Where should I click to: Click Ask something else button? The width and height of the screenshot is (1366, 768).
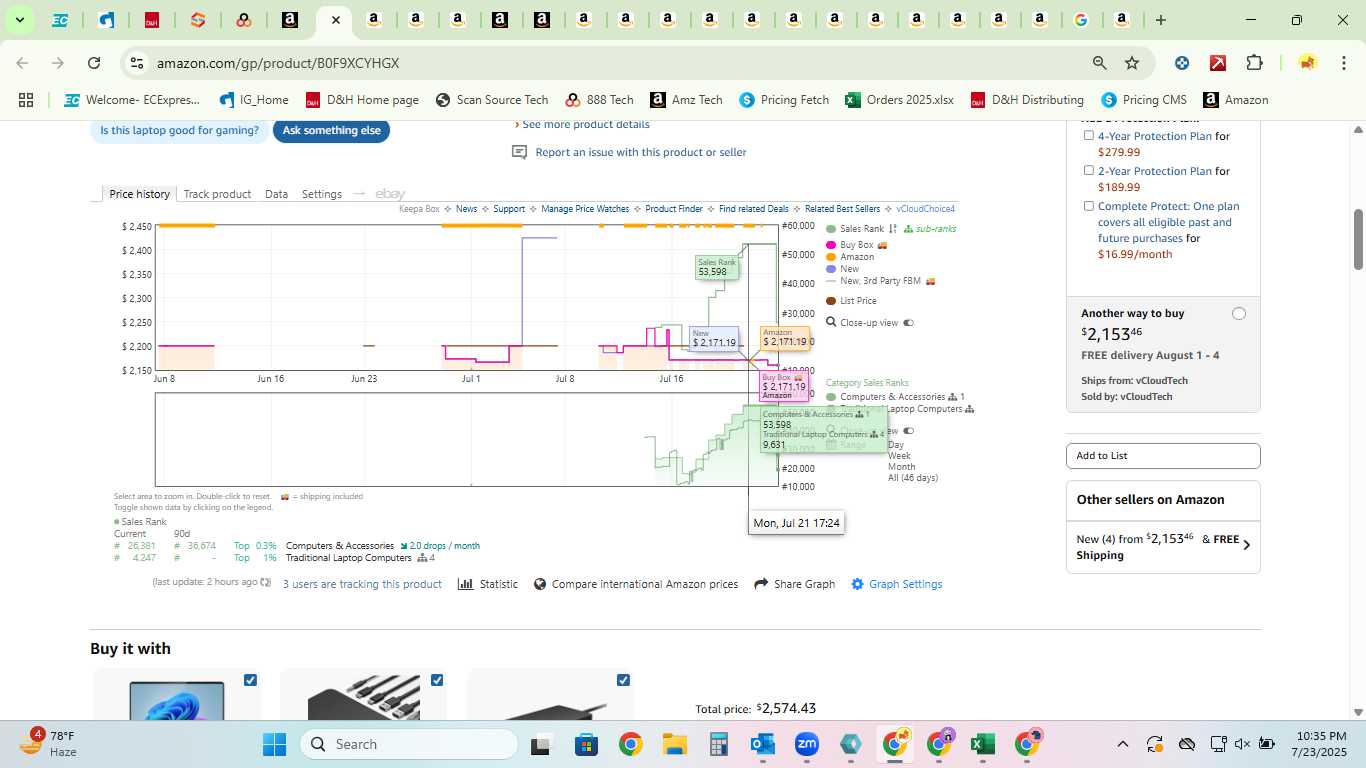[331, 130]
